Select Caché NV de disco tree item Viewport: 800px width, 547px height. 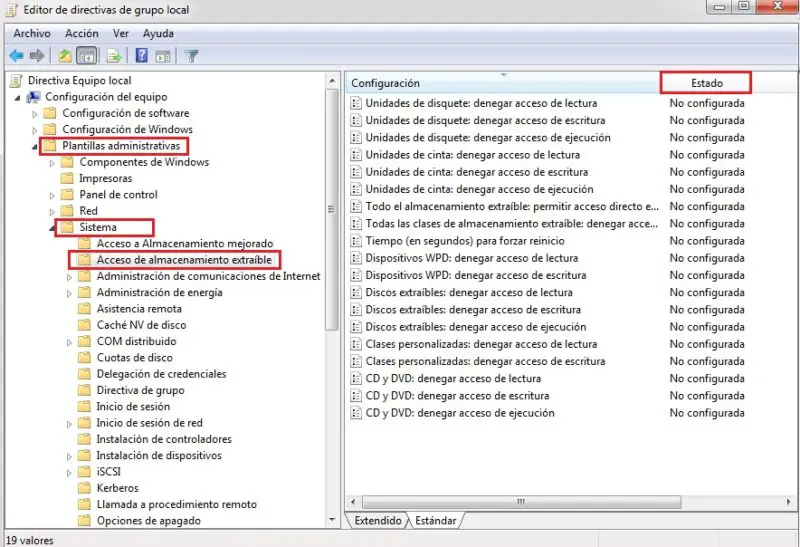pos(141,325)
